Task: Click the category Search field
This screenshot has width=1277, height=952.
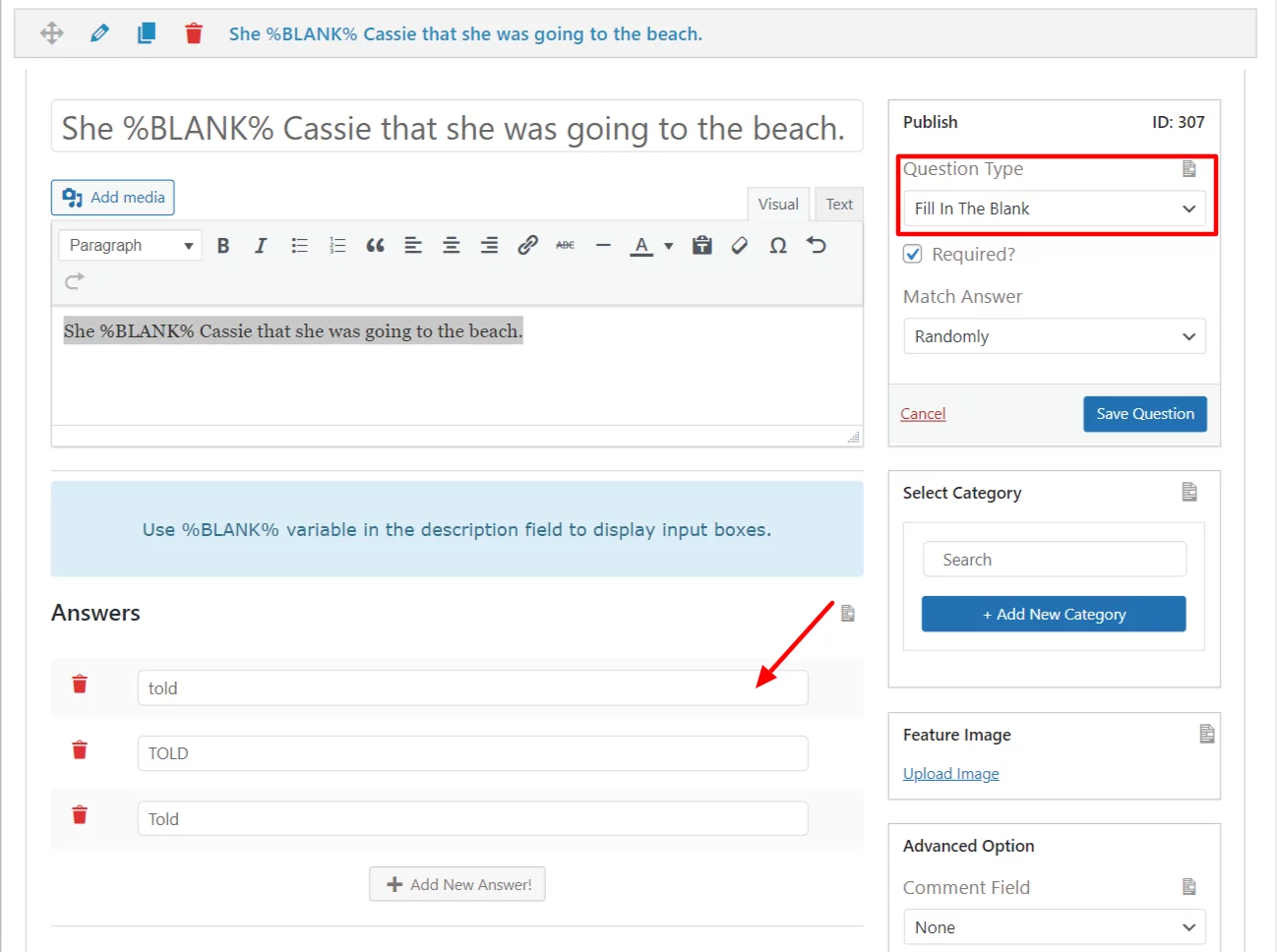Action: [1055, 560]
